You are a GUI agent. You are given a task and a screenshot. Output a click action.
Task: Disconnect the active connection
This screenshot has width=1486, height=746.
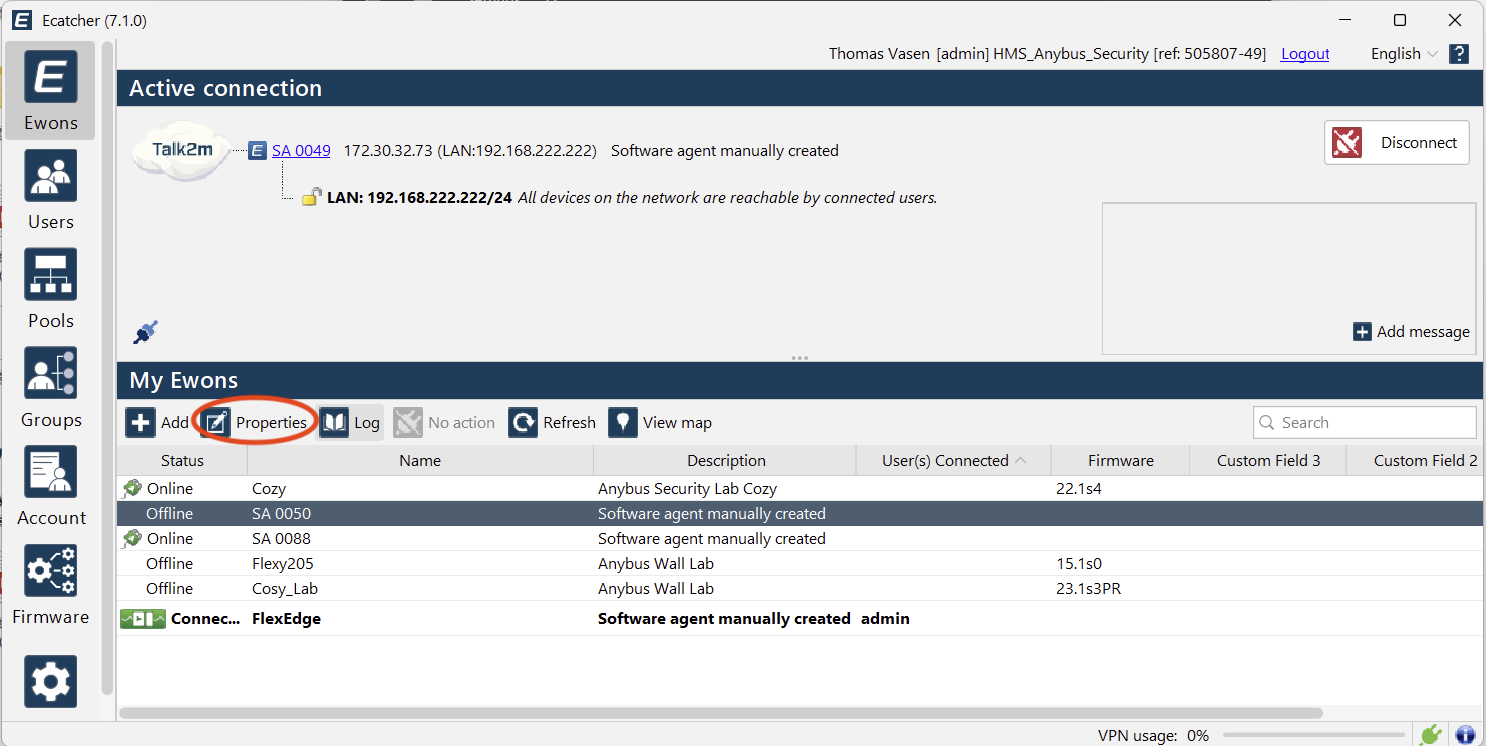(1396, 143)
